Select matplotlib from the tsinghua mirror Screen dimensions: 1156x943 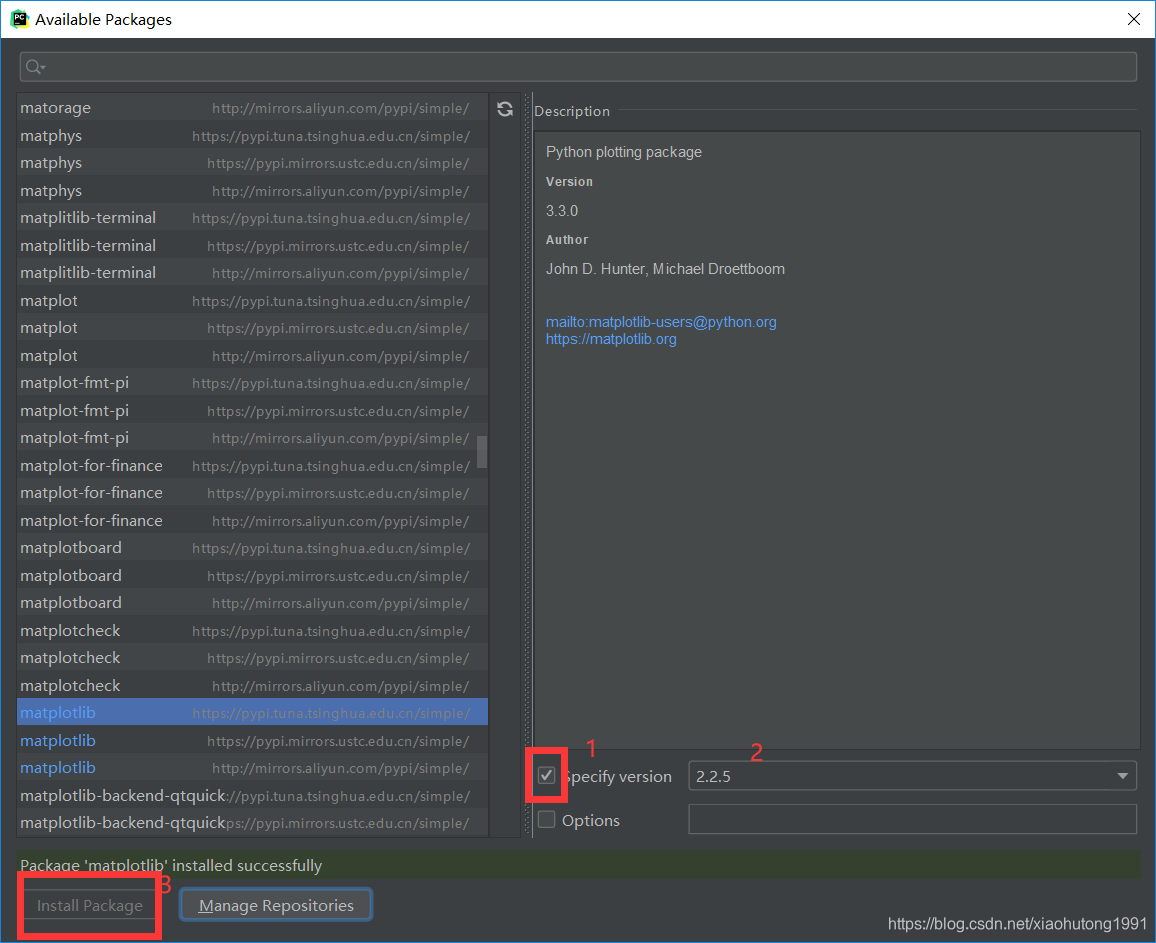pyautogui.click(x=252, y=712)
